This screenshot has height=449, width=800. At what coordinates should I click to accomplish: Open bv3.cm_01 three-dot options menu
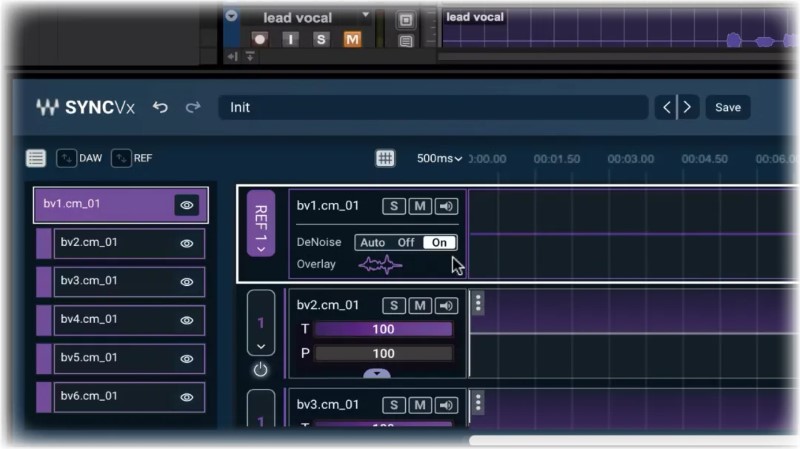(x=478, y=403)
